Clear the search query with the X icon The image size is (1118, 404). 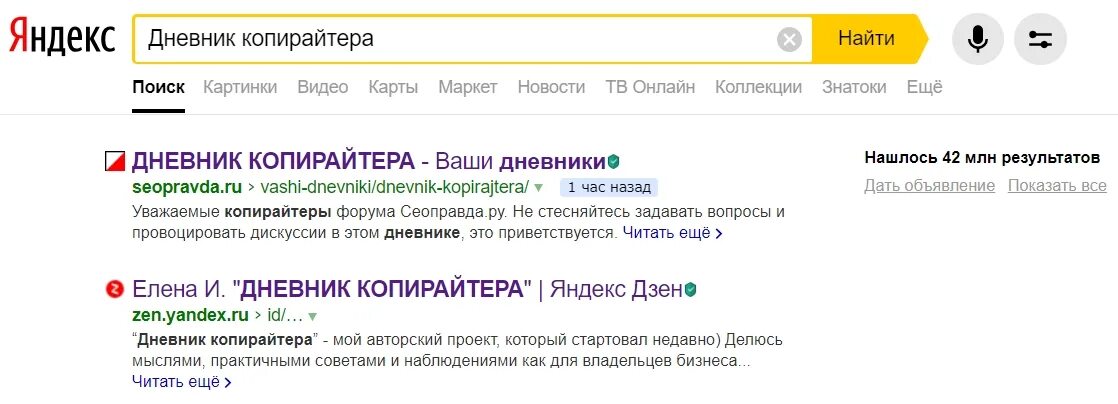coord(789,39)
